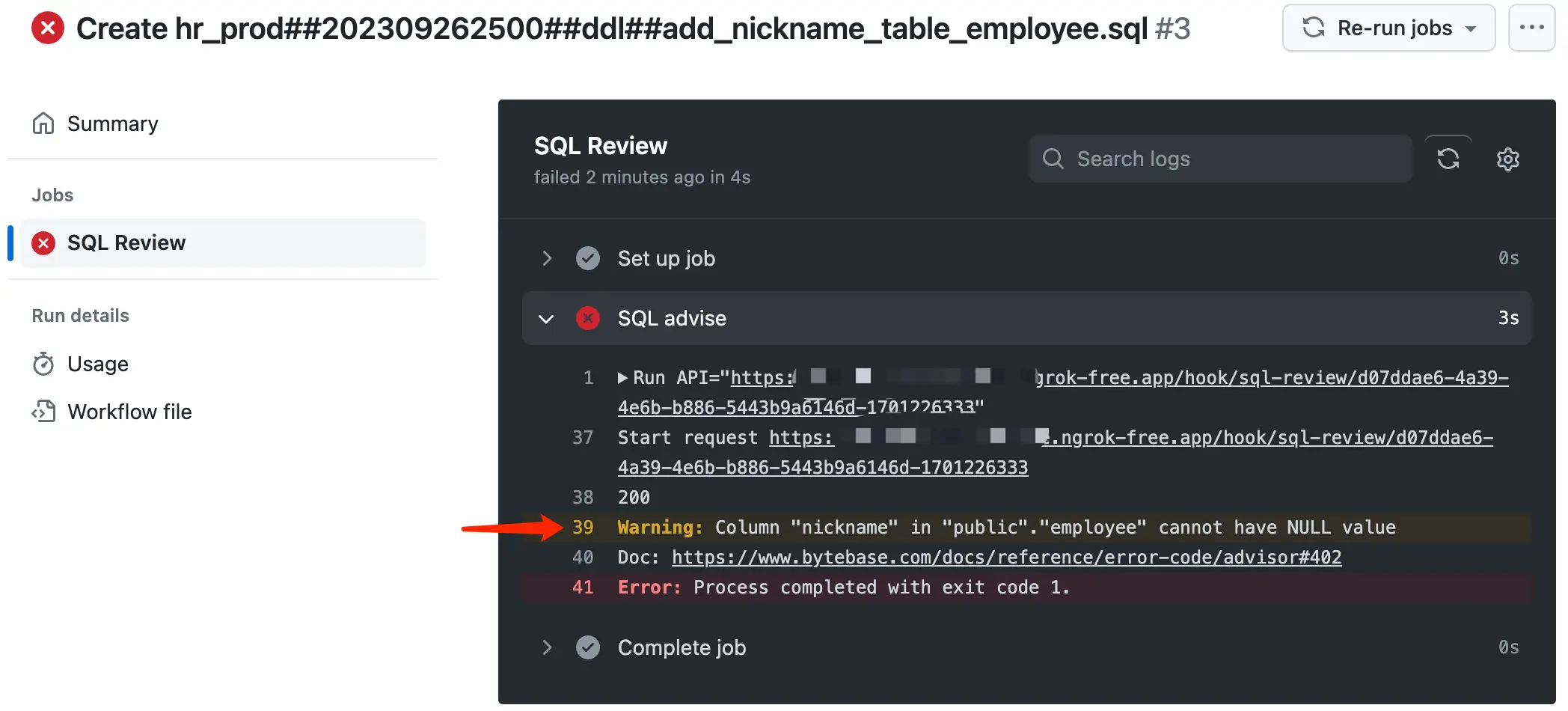Click the refresh logs icon button

pyautogui.click(x=1448, y=159)
